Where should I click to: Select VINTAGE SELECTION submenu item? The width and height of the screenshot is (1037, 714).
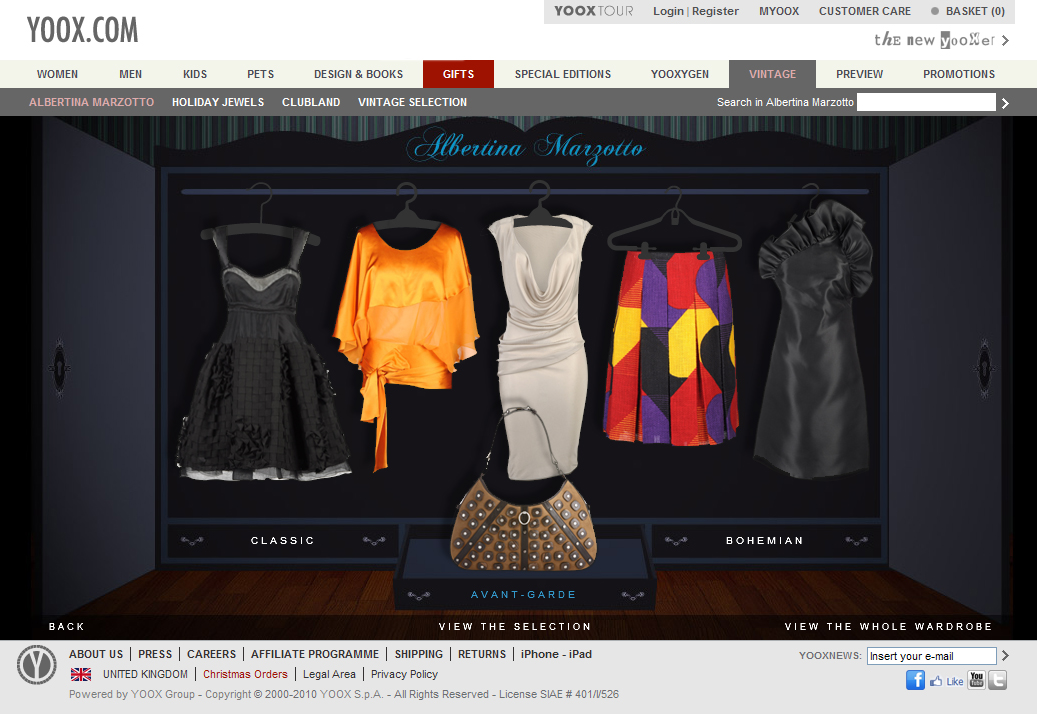pyautogui.click(x=413, y=102)
